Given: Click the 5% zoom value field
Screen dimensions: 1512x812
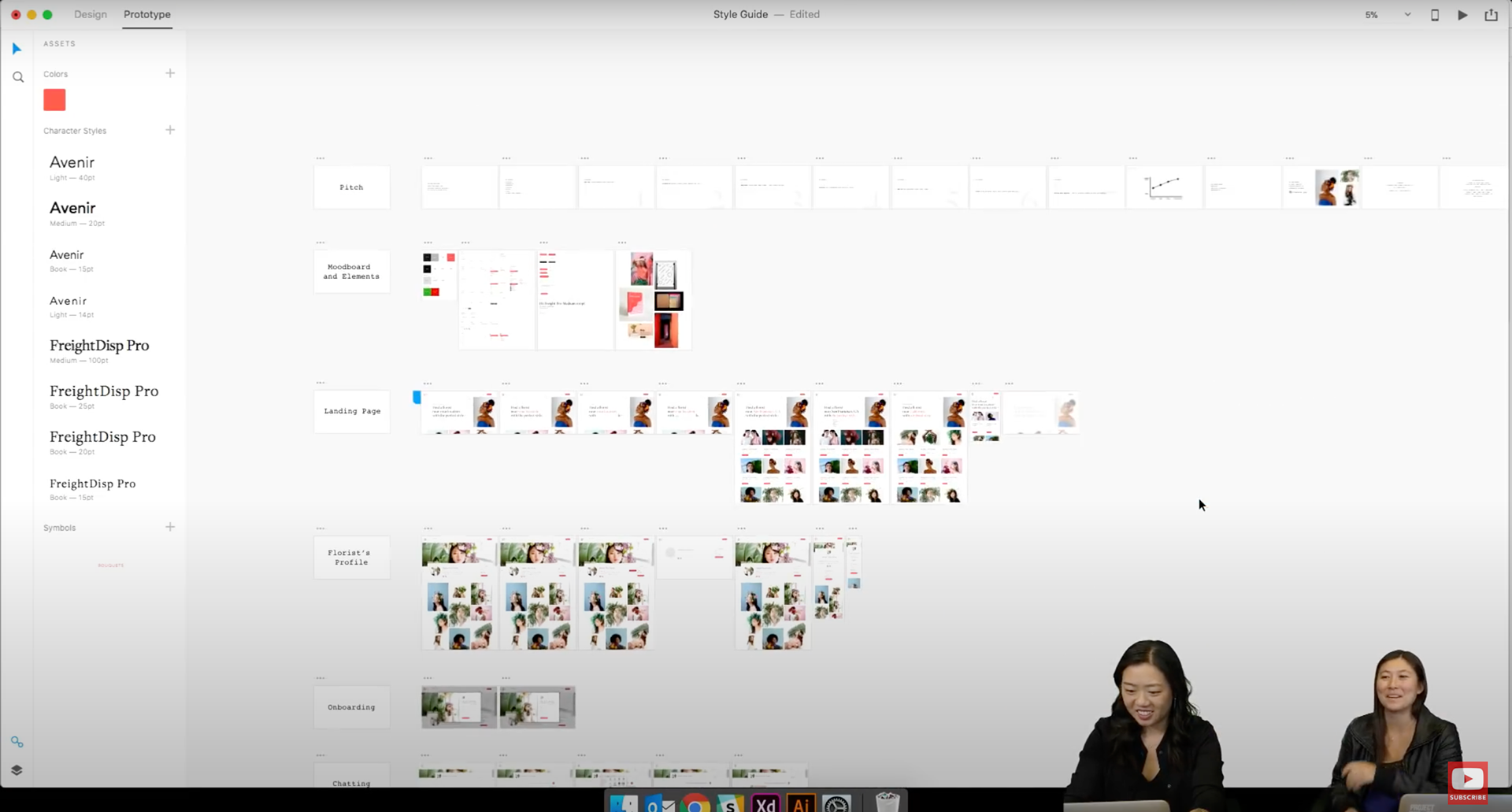Looking at the screenshot, I should [x=1372, y=15].
